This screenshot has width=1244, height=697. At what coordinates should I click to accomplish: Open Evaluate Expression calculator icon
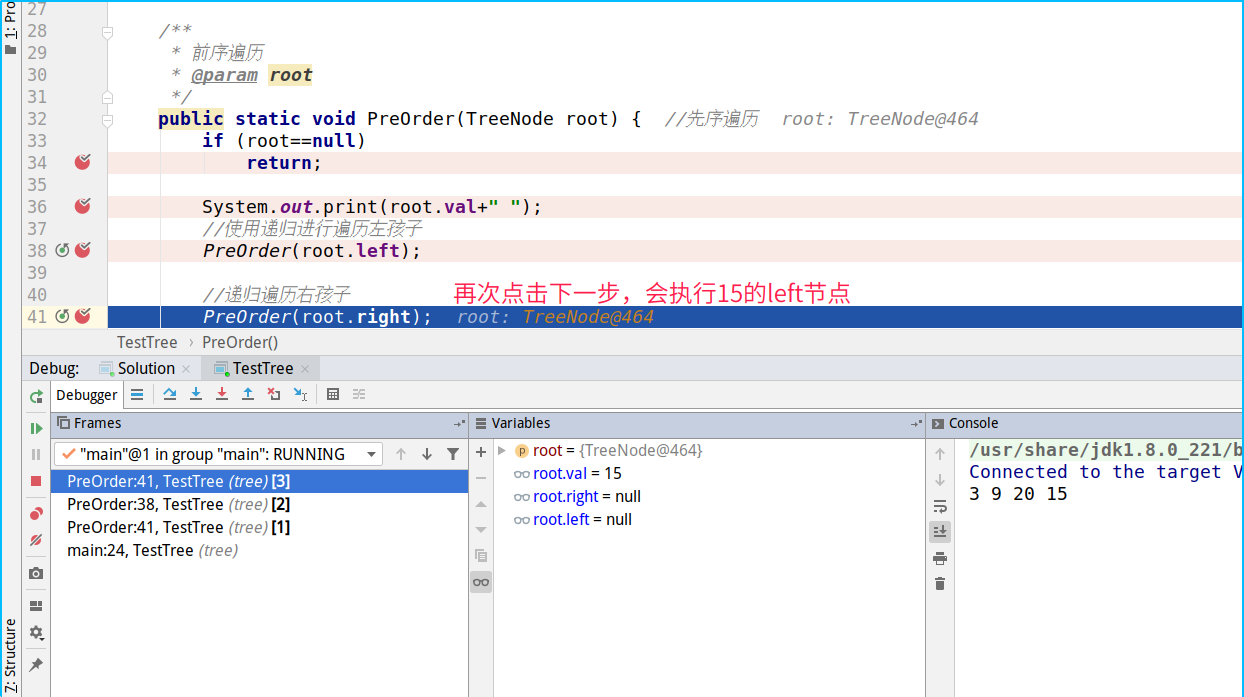(x=333, y=394)
